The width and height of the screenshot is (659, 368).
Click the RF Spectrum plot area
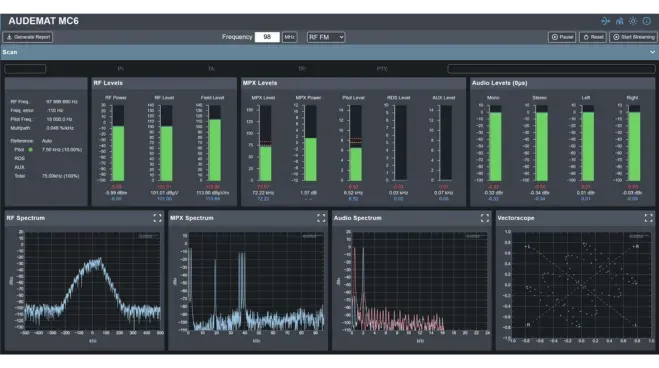tap(92, 281)
